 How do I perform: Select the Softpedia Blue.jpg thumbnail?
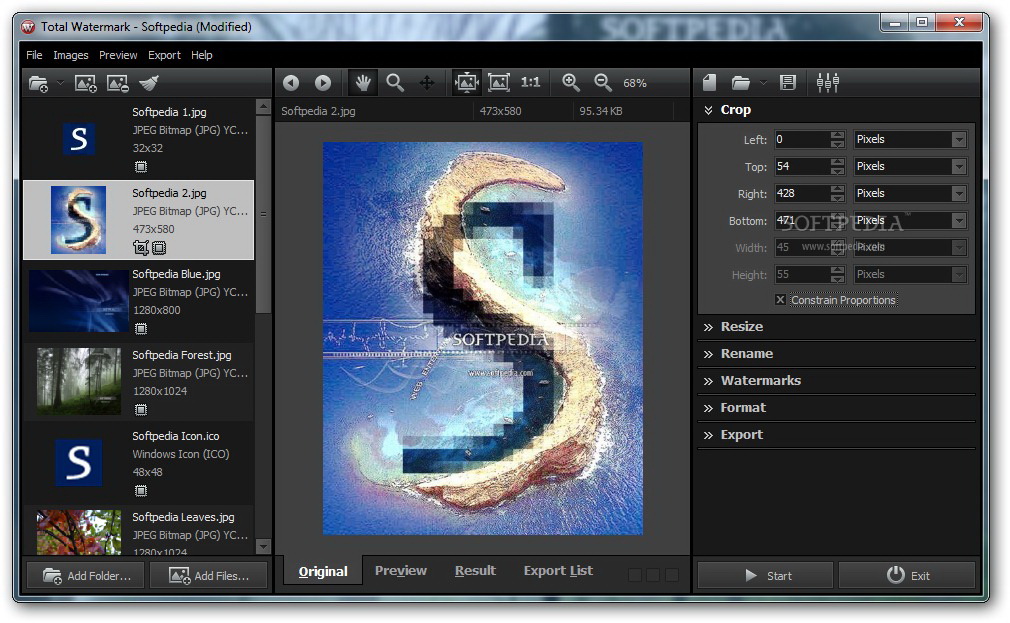tap(79, 302)
